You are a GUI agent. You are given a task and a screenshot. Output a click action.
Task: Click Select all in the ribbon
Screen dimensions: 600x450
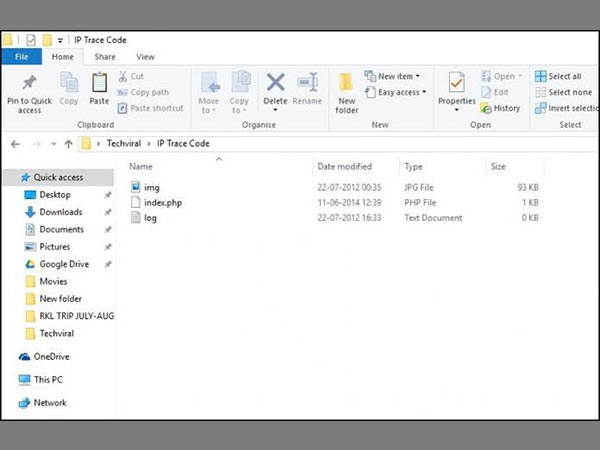click(x=558, y=76)
